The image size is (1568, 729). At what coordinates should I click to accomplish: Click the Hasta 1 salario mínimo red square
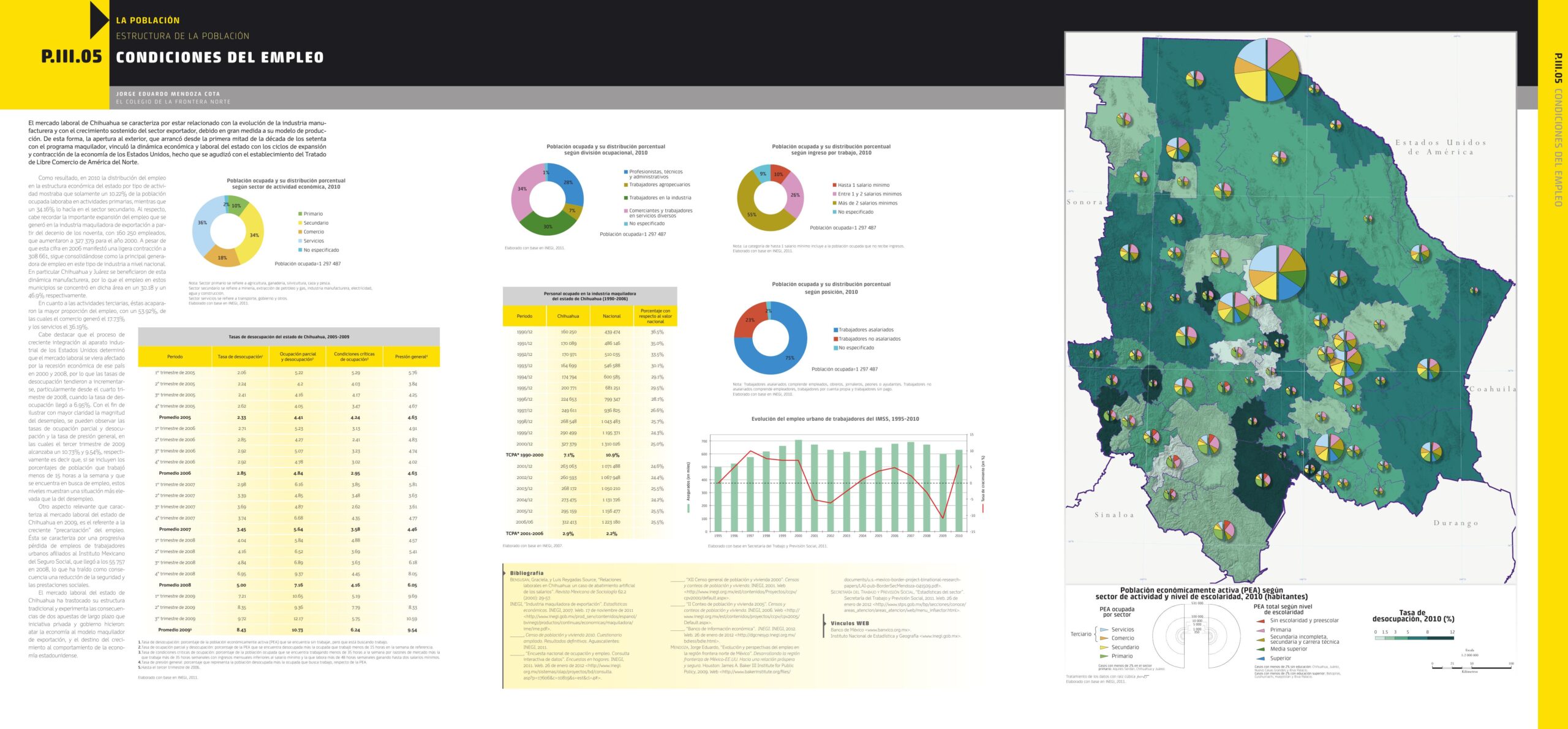[834, 185]
